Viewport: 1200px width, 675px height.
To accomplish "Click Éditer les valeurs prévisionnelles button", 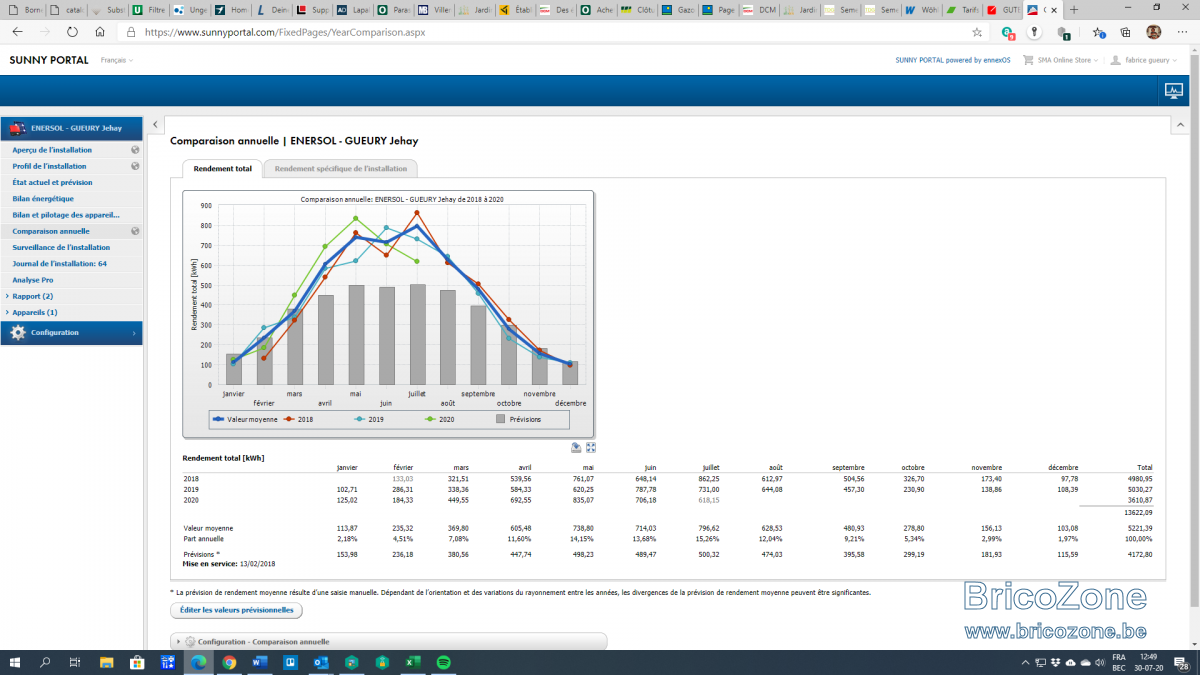I will [237, 610].
